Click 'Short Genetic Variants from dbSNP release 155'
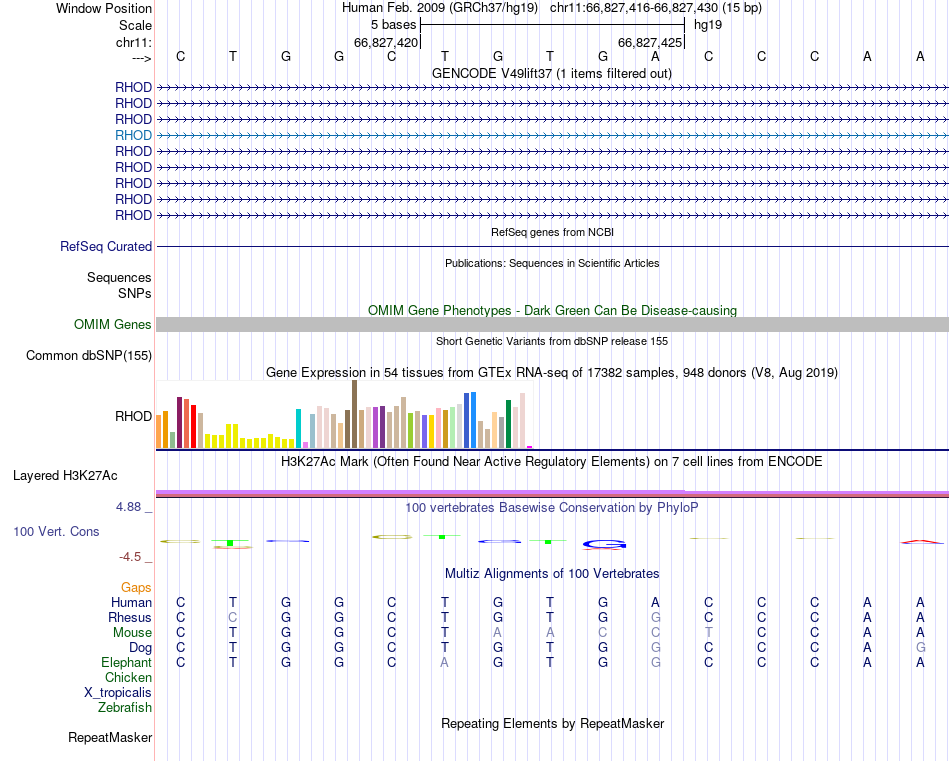 [x=552, y=341]
